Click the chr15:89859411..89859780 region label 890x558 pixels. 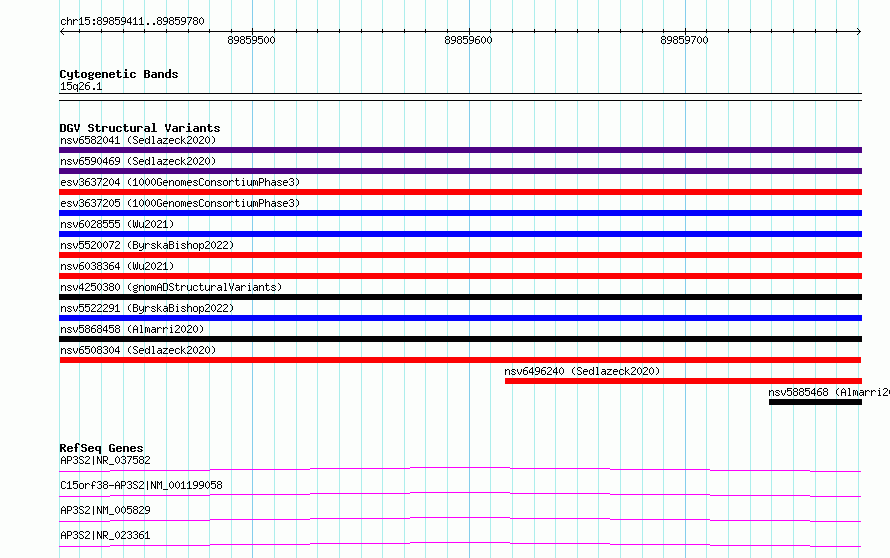click(132, 21)
